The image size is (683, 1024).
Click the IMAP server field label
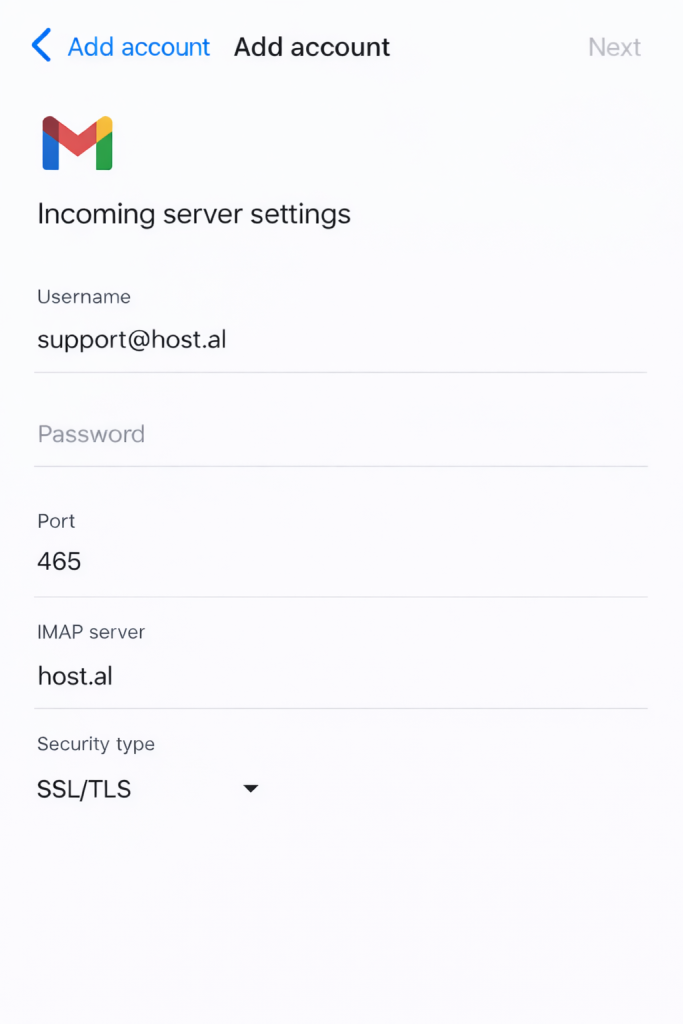pyautogui.click(x=91, y=632)
